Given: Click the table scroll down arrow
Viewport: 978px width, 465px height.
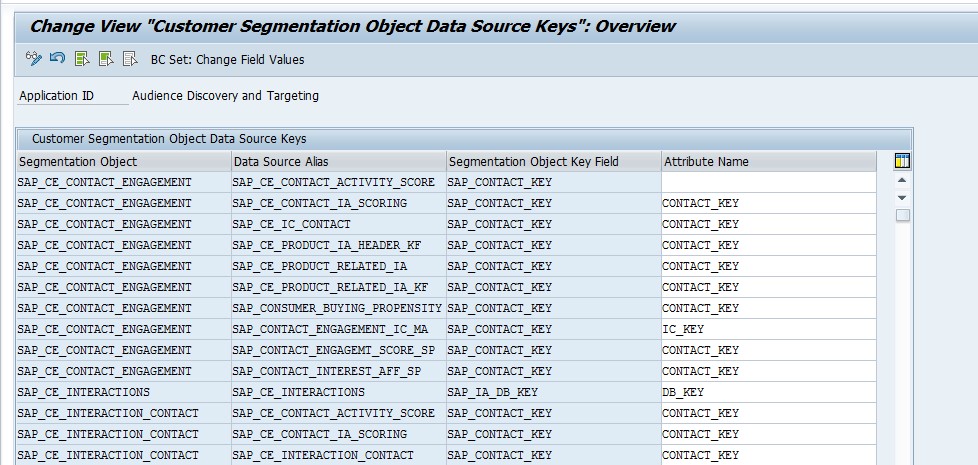Looking at the screenshot, I should (x=902, y=198).
